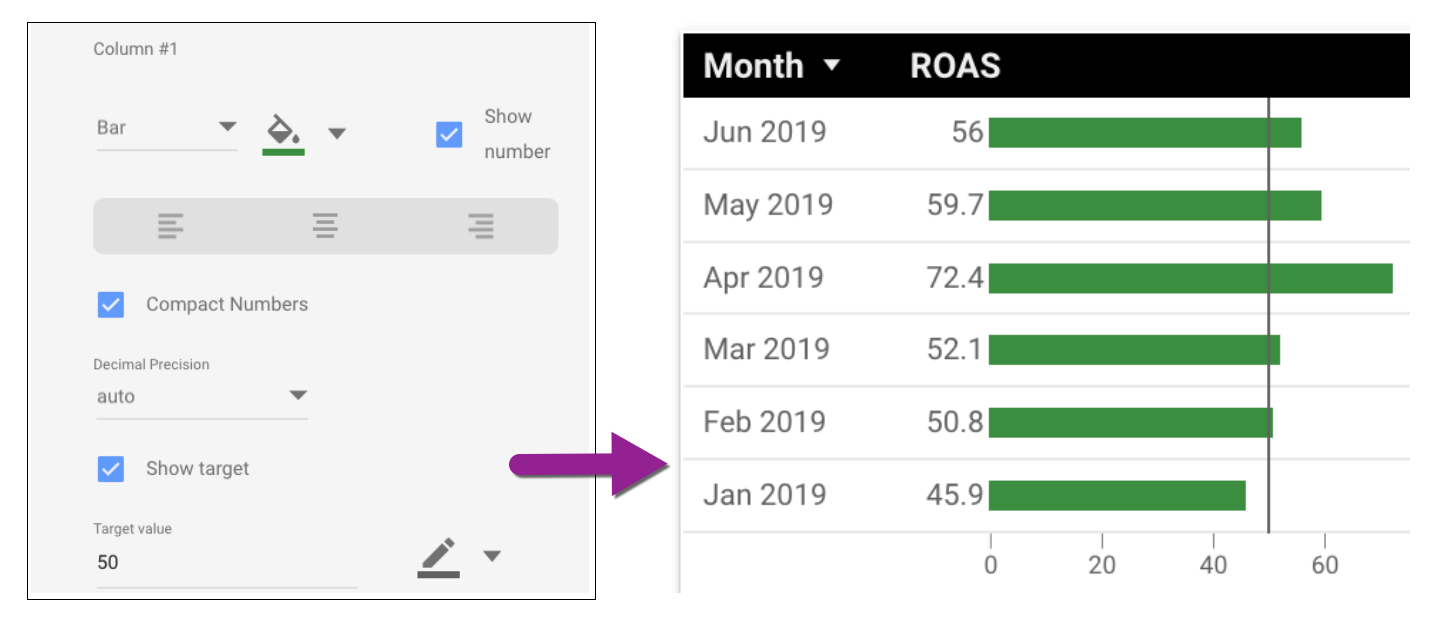
Task: Click the Month column header
Action: pyautogui.click(x=755, y=66)
